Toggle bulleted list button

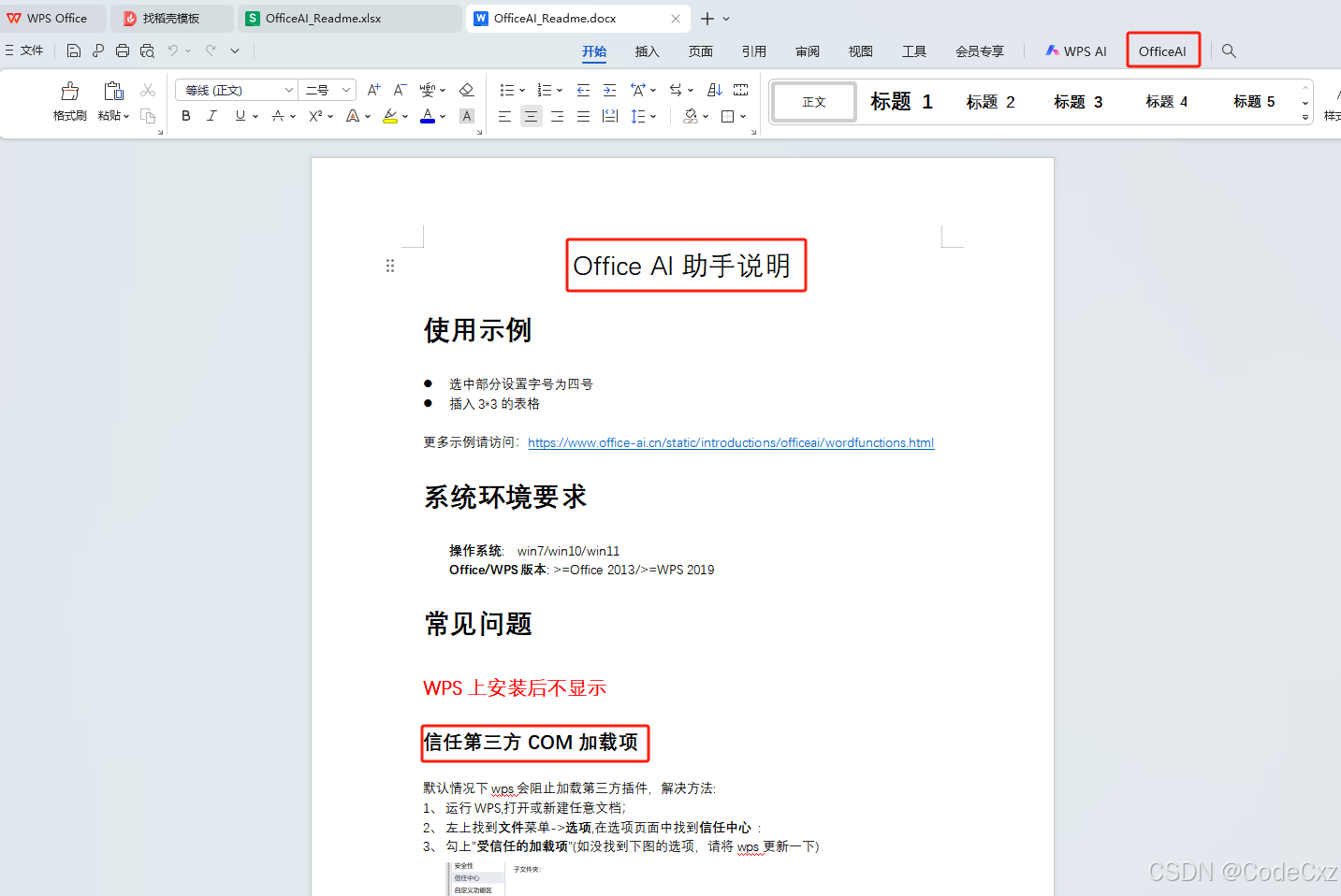pos(506,90)
